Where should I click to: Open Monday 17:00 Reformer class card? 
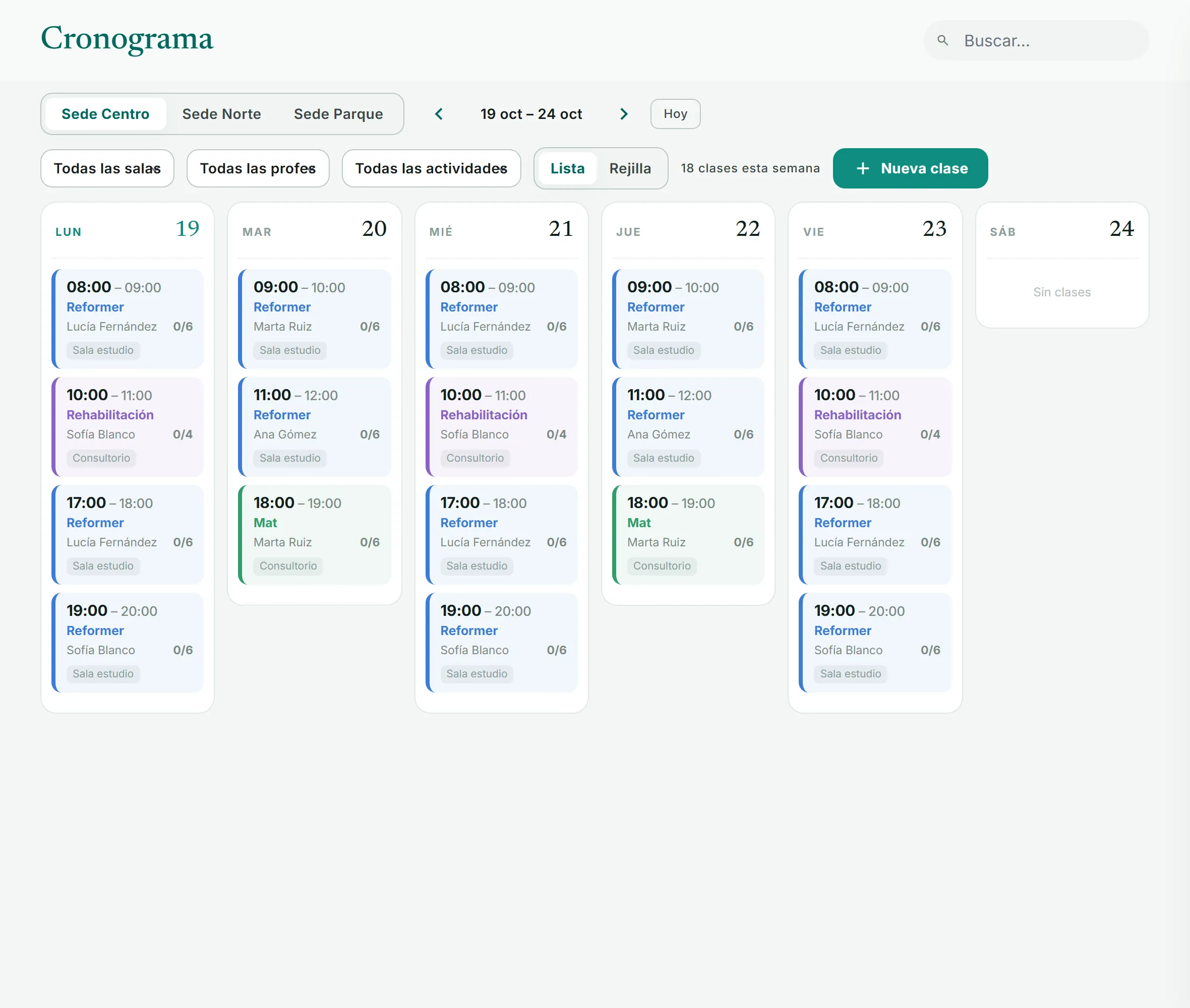128,535
